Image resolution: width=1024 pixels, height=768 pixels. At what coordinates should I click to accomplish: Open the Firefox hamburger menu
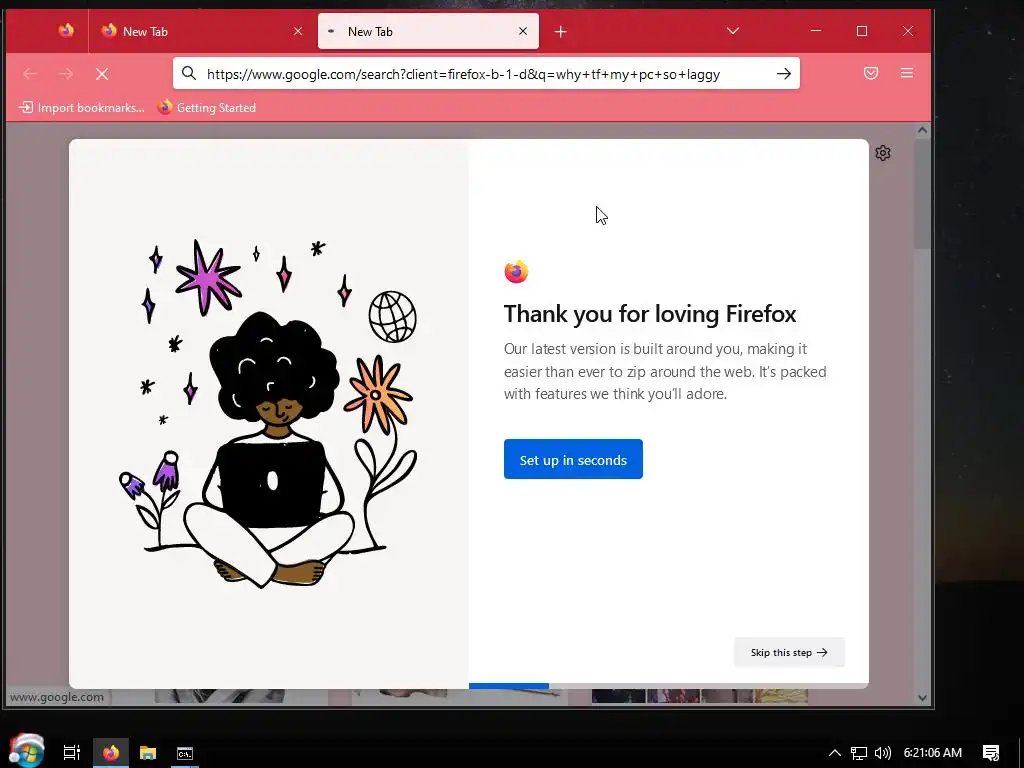click(906, 73)
